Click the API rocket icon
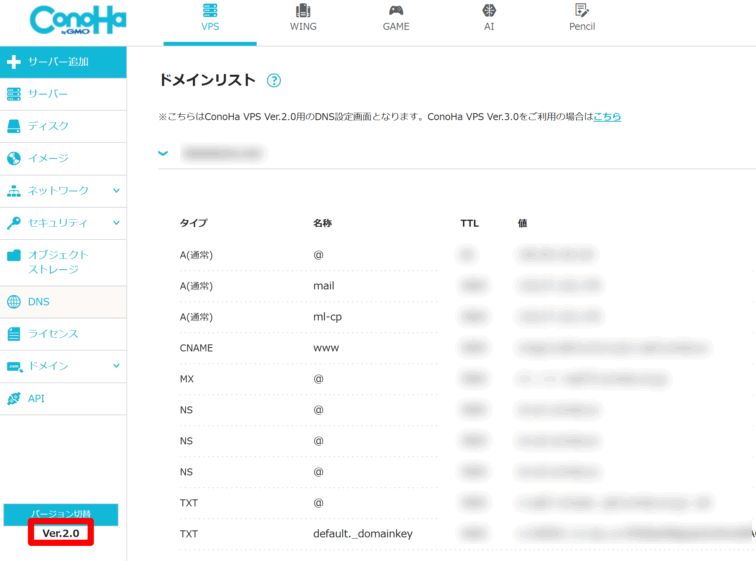The image size is (756, 561). tap(14, 398)
